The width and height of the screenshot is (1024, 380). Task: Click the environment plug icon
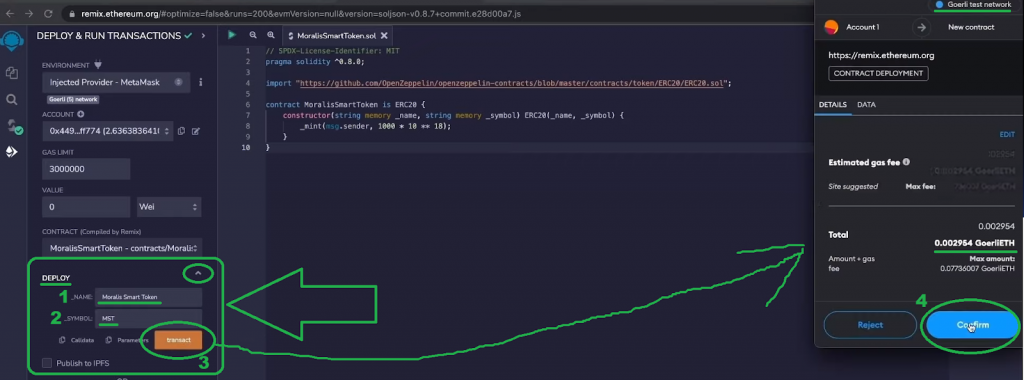point(98,65)
